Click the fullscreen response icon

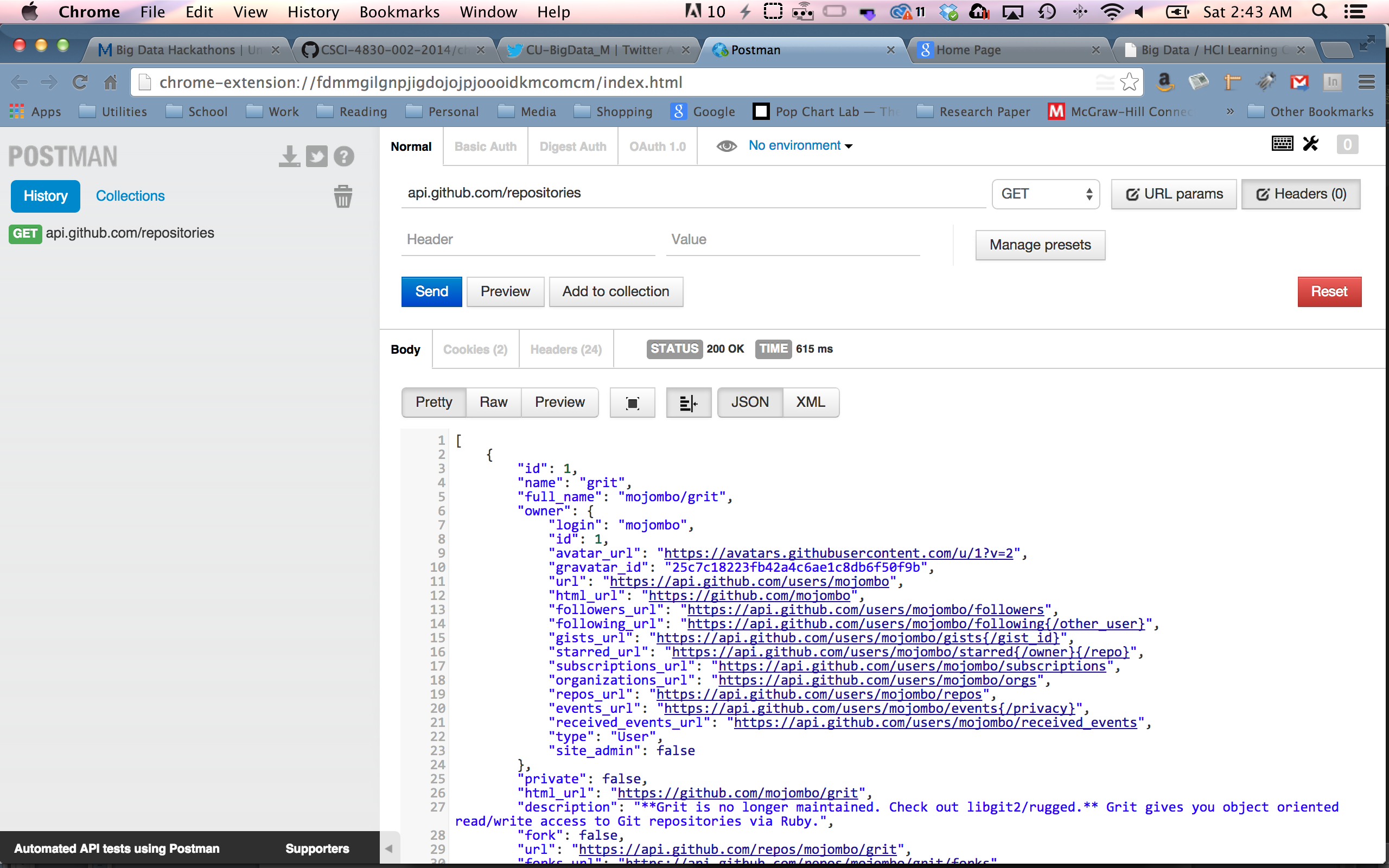click(633, 403)
